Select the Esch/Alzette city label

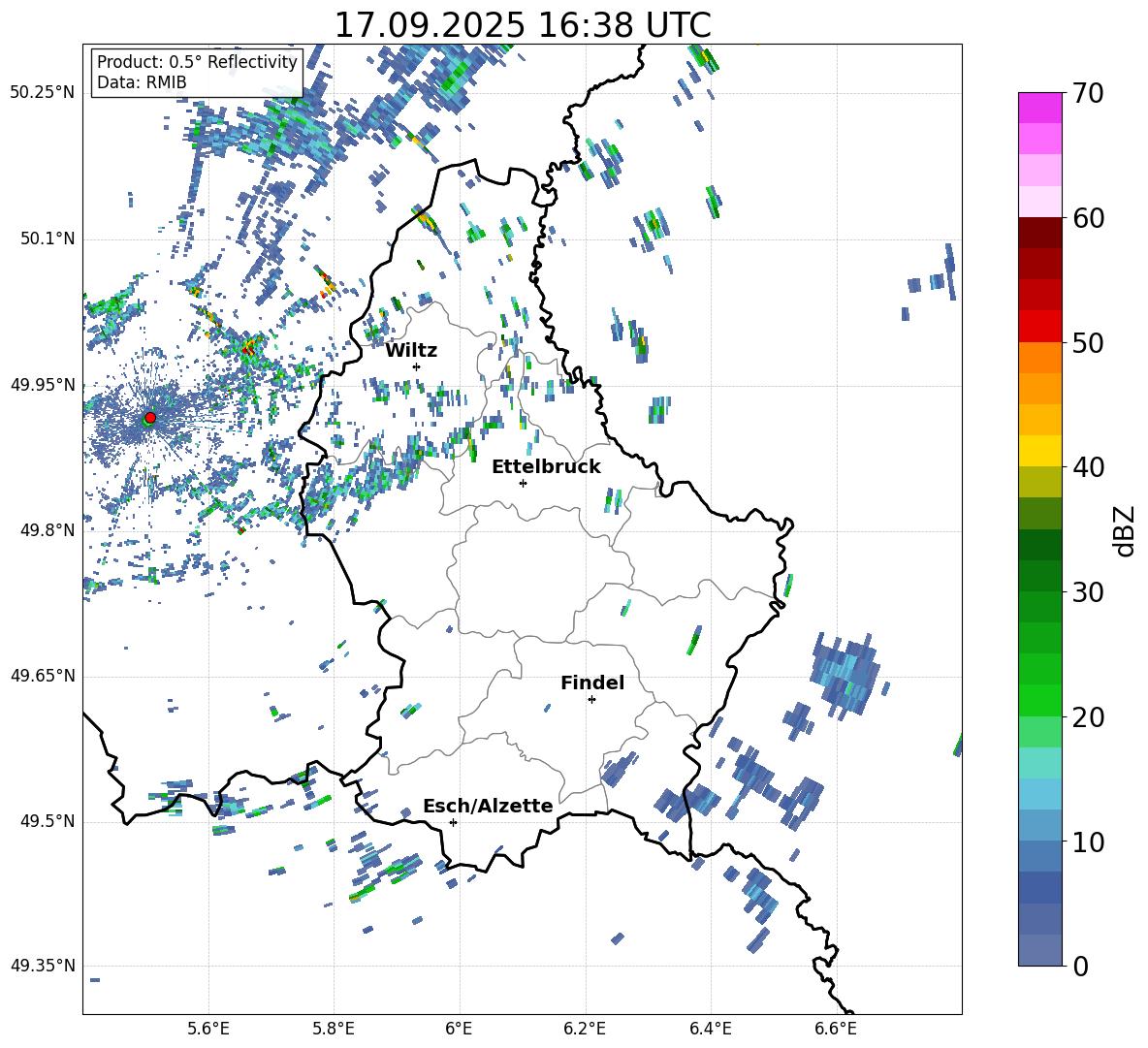(x=488, y=806)
